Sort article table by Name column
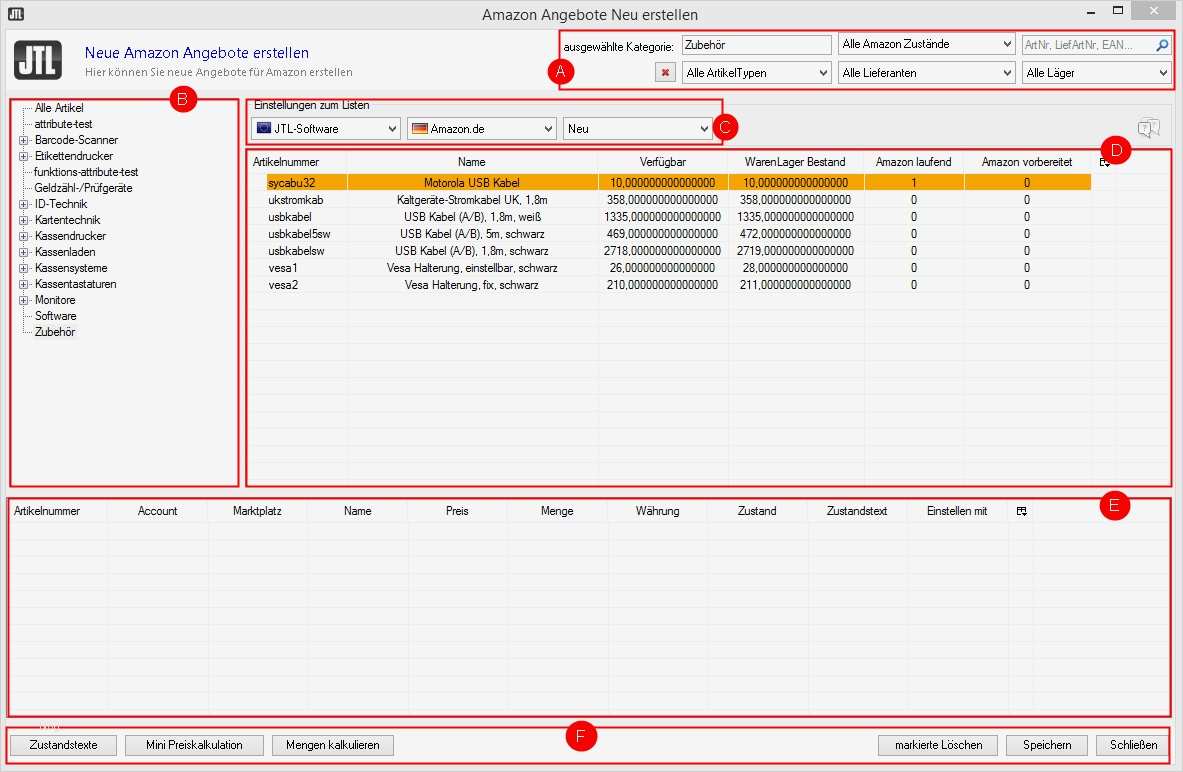The height and width of the screenshot is (772, 1183). coord(472,162)
